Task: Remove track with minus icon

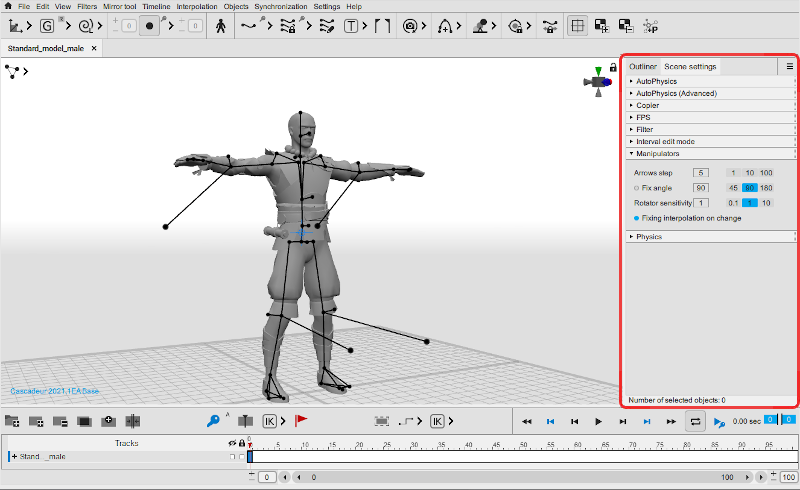Action: [60, 421]
